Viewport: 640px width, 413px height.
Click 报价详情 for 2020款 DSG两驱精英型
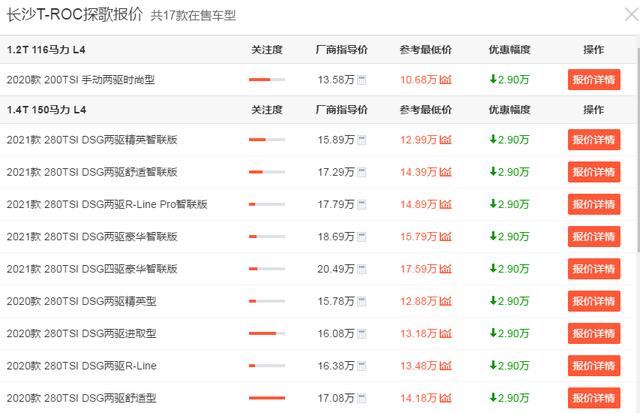594,301
